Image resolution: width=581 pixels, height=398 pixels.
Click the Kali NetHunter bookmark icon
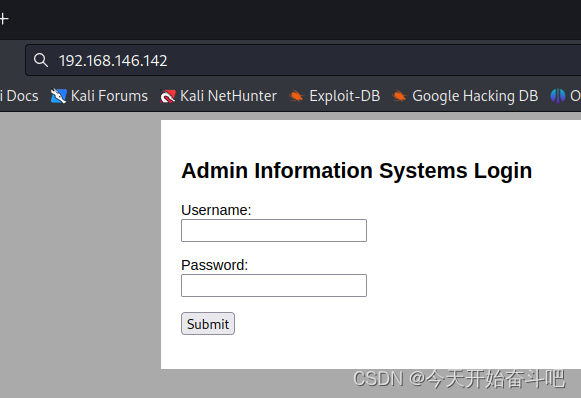click(167, 96)
